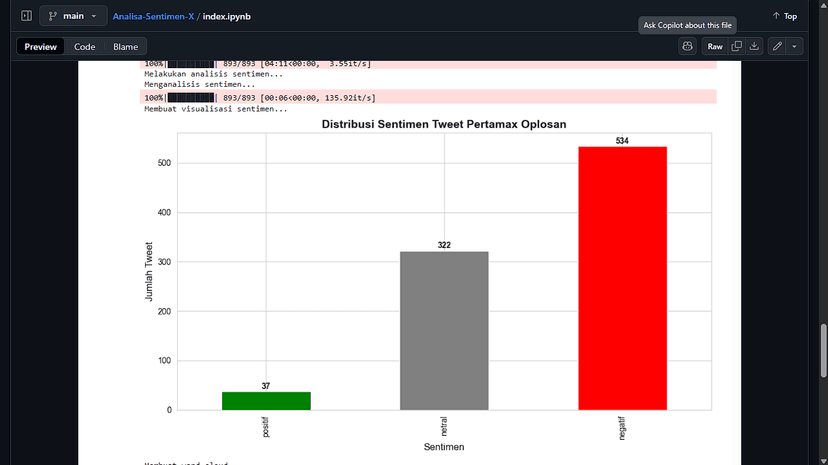The height and width of the screenshot is (465, 828).
Task: Click the bar value label '37'
Action: point(266,386)
